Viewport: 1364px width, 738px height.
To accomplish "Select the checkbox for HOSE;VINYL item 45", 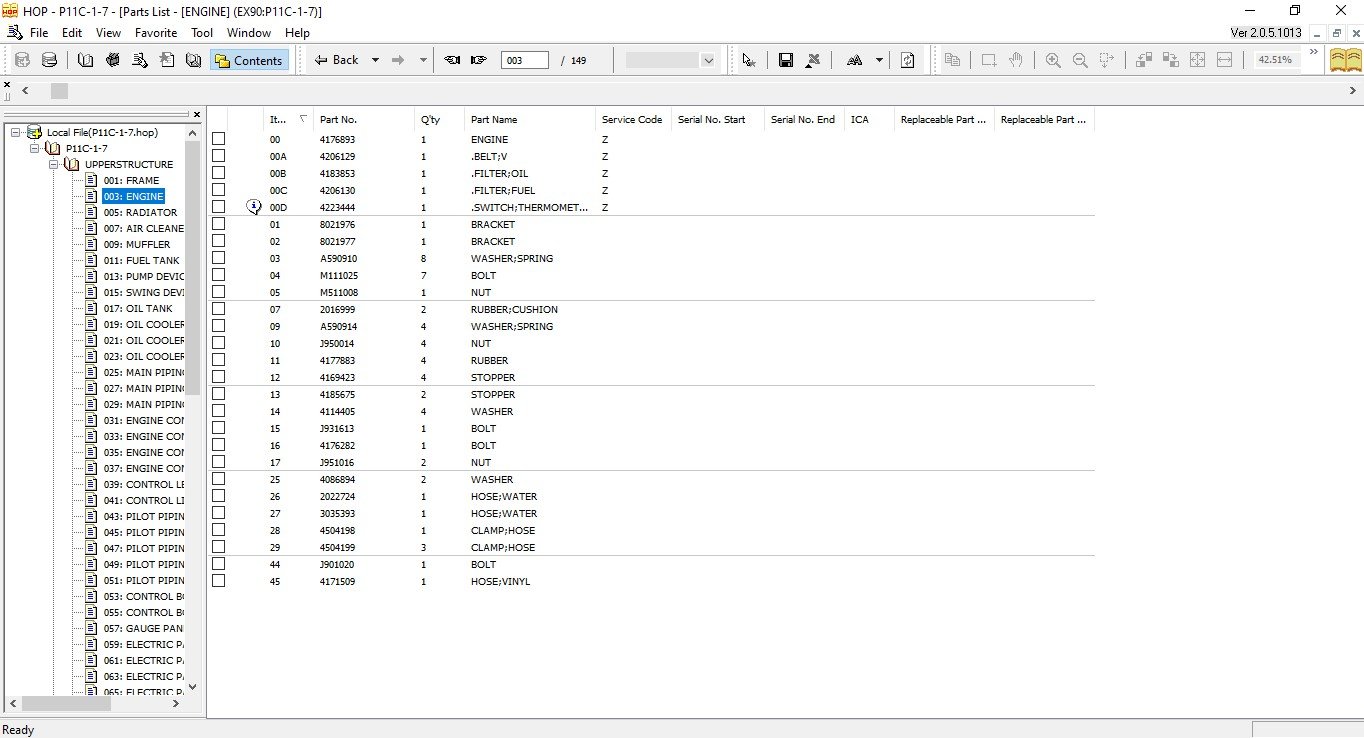I will pyautogui.click(x=218, y=581).
